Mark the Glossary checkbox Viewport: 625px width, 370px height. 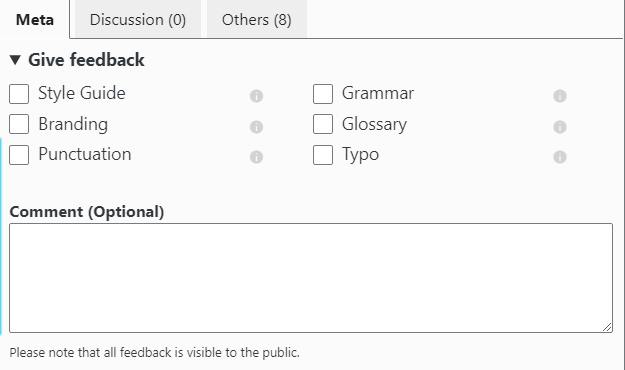pos(323,124)
